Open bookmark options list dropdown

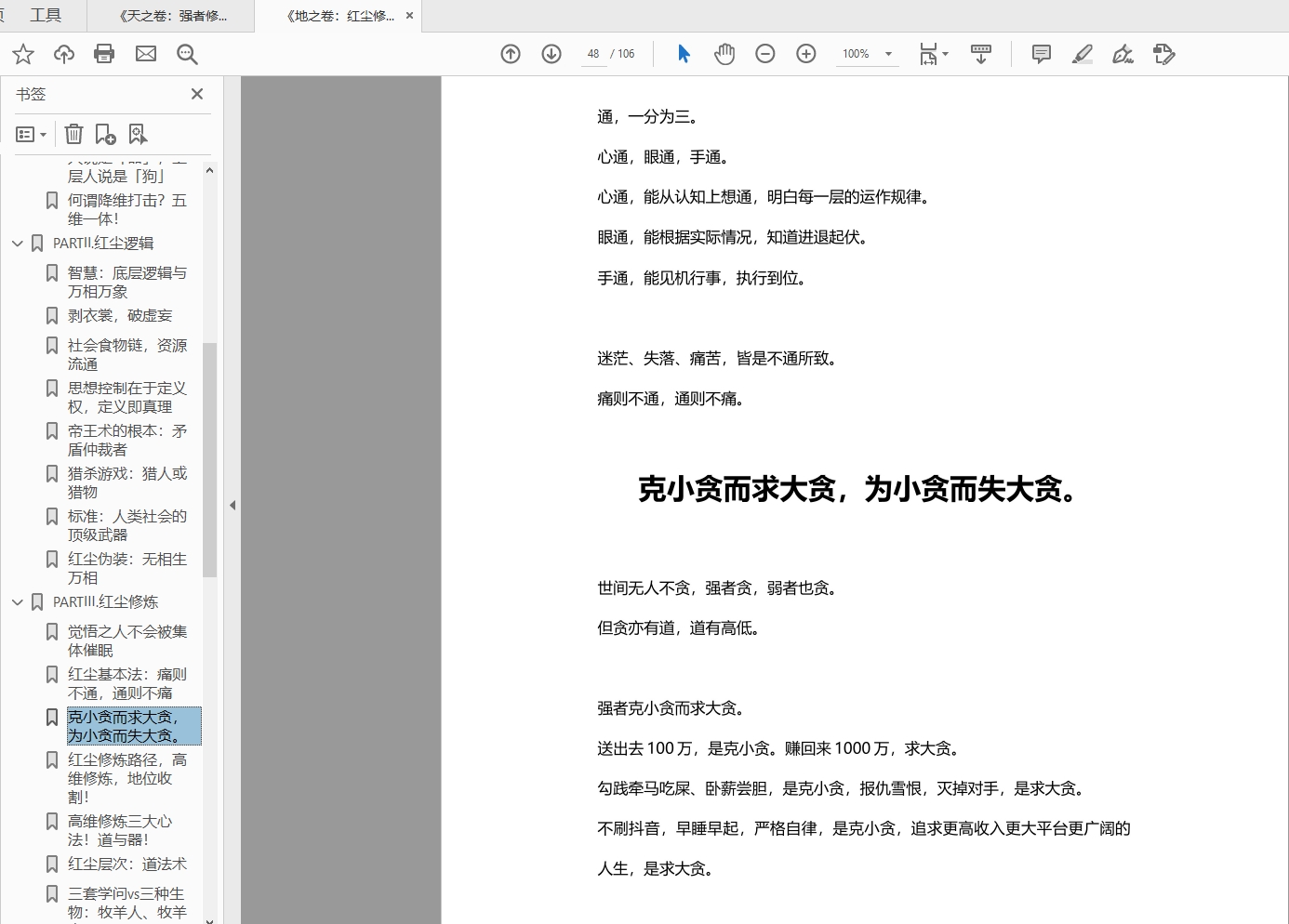(x=31, y=135)
